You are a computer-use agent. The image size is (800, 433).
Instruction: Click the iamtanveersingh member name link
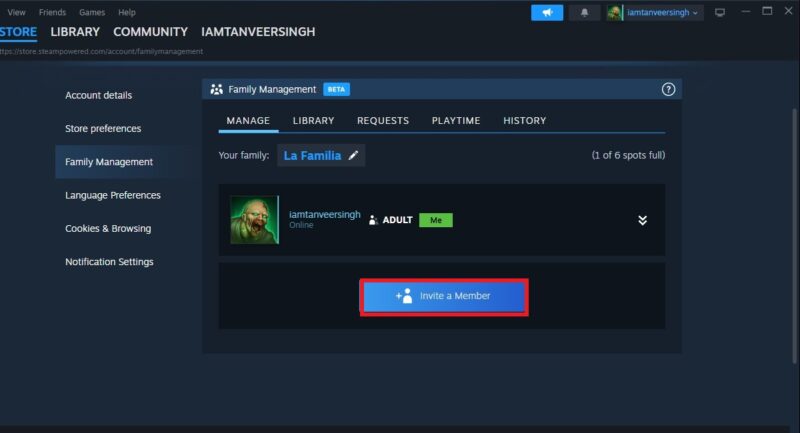[324, 214]
